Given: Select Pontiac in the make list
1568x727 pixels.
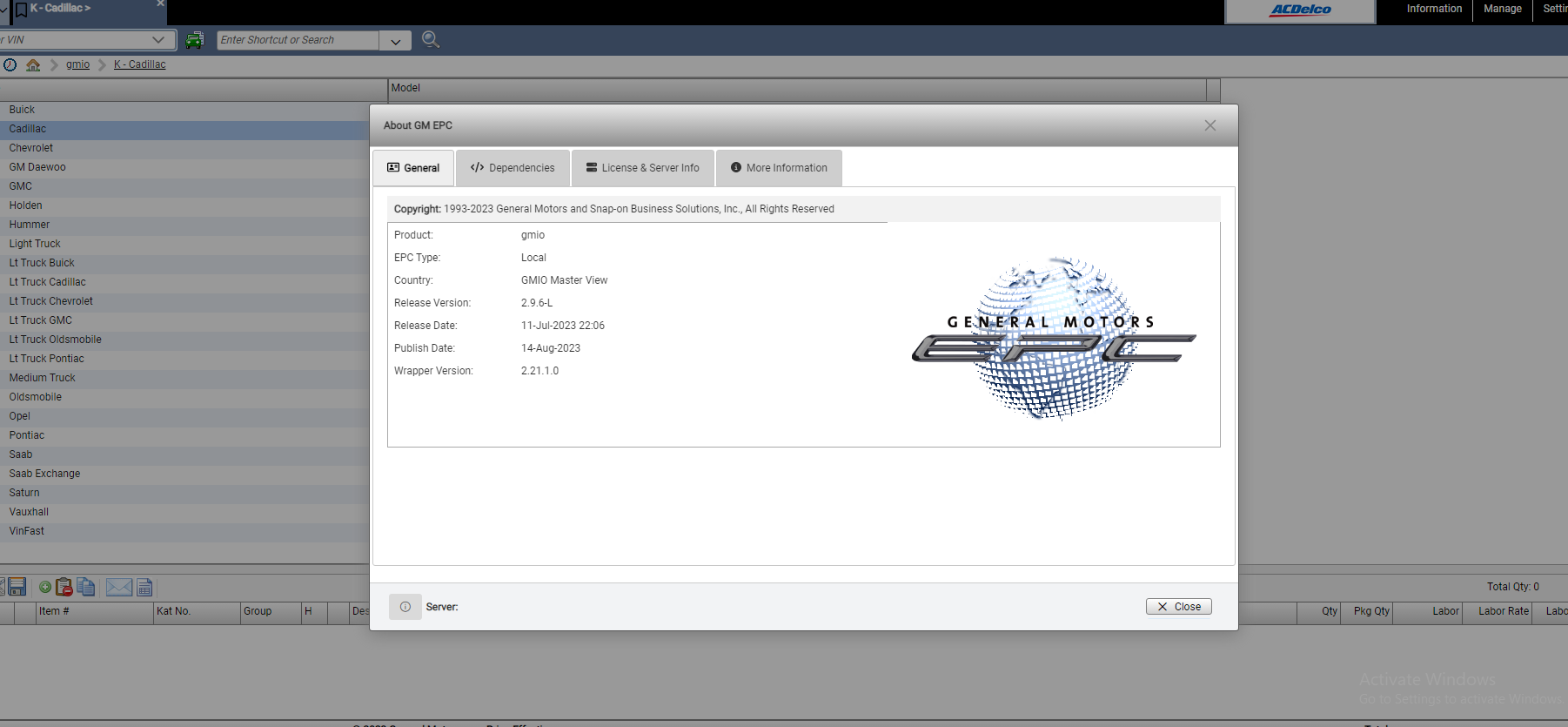Looking at the screenshot, I should (184, 435).
